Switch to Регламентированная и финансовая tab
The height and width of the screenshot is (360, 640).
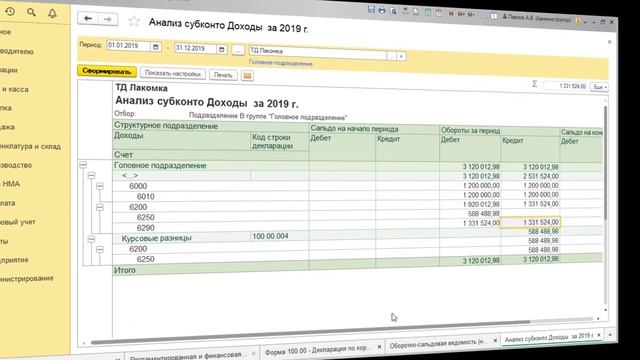tap(186, 356)
